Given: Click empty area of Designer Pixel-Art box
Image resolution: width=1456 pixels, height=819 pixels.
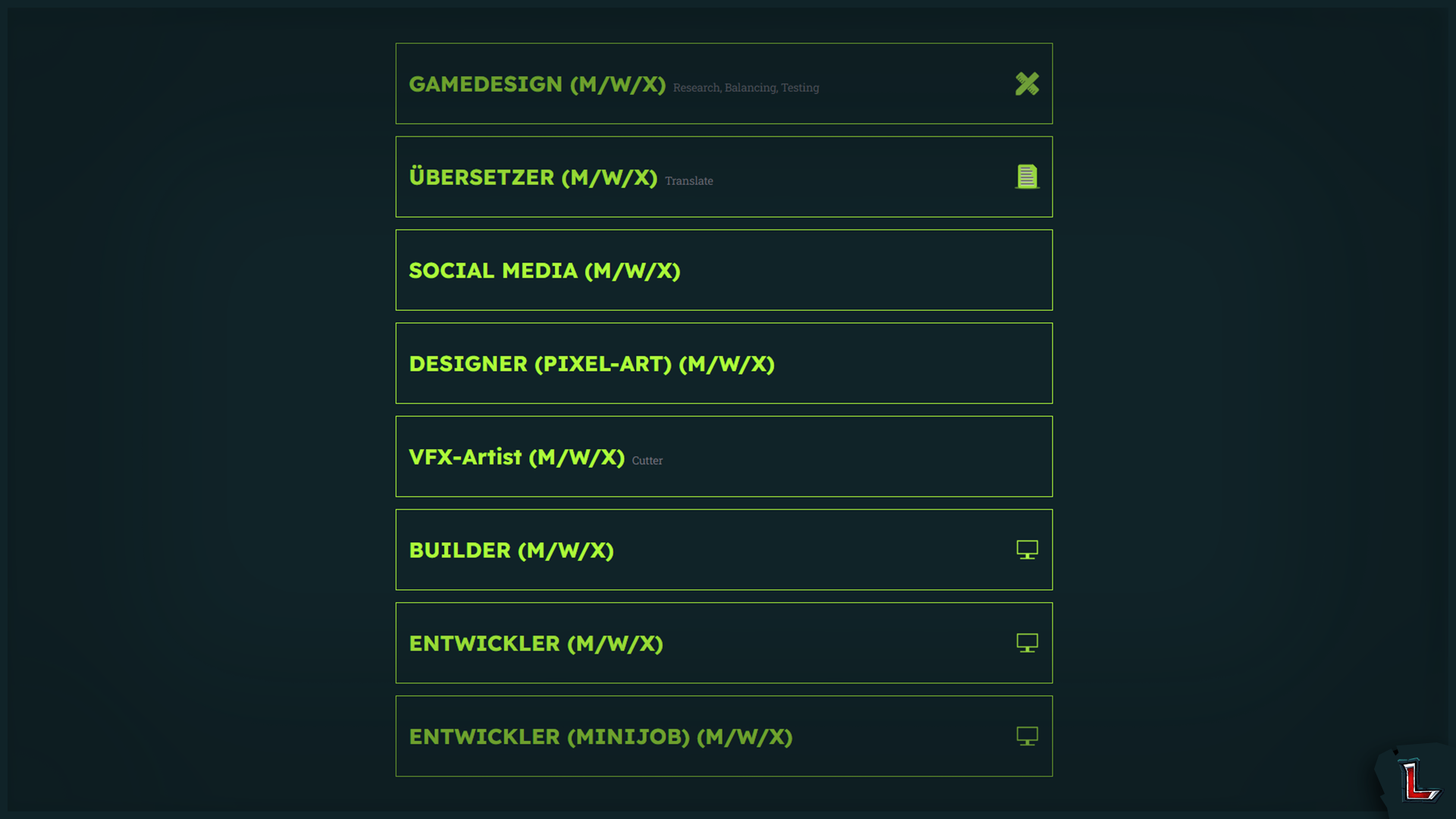Looking at the screenshot, I should tap(910, 363).
